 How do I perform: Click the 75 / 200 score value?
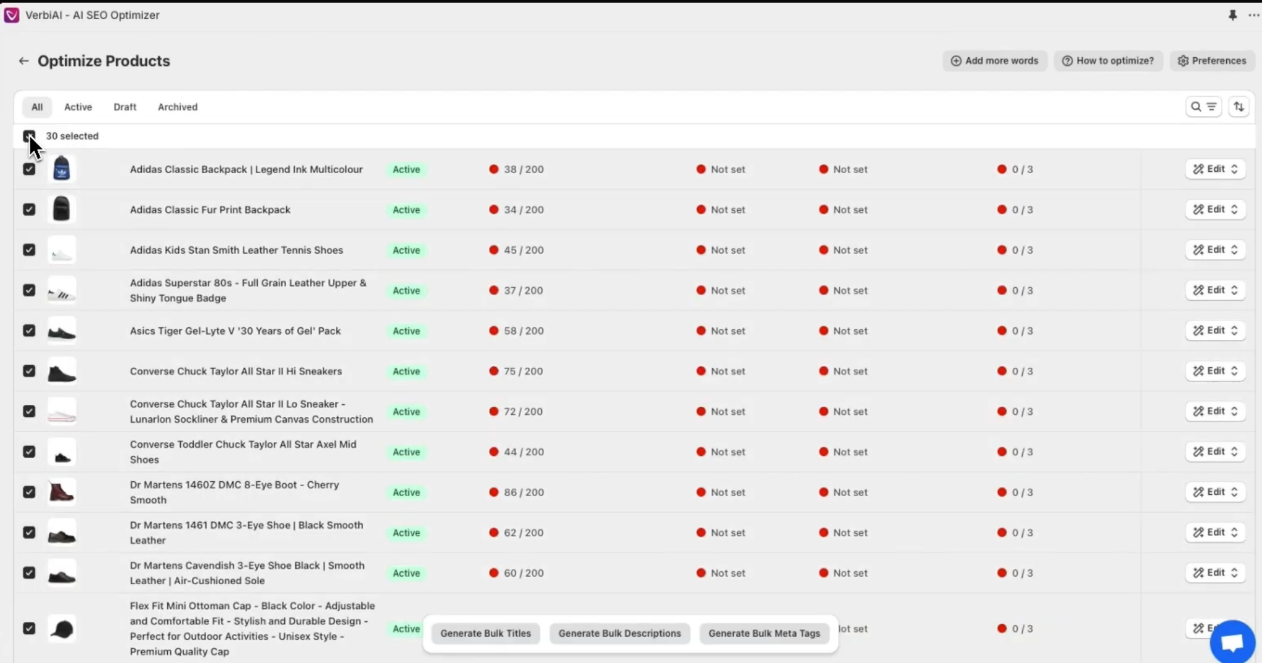[524, 371]
